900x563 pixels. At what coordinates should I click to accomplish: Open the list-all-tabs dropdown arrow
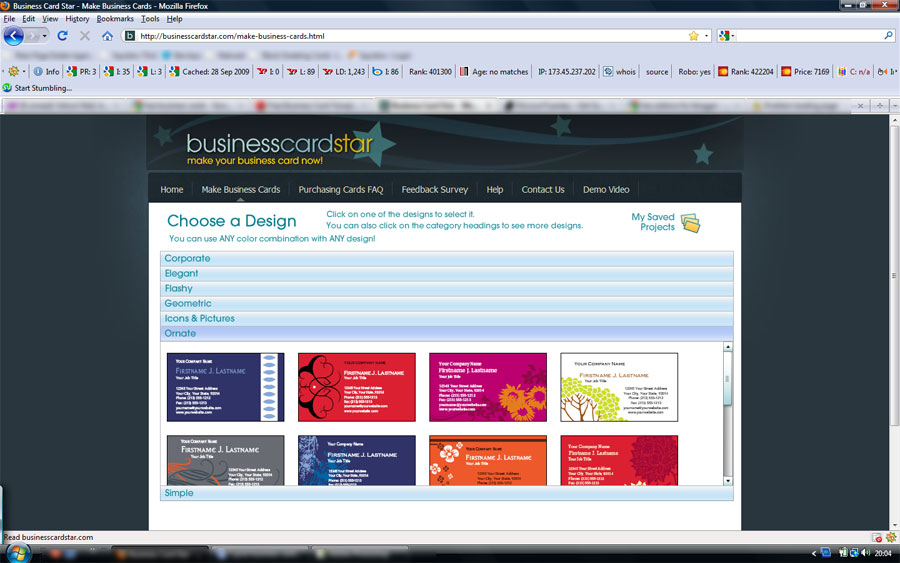point(894,106)
